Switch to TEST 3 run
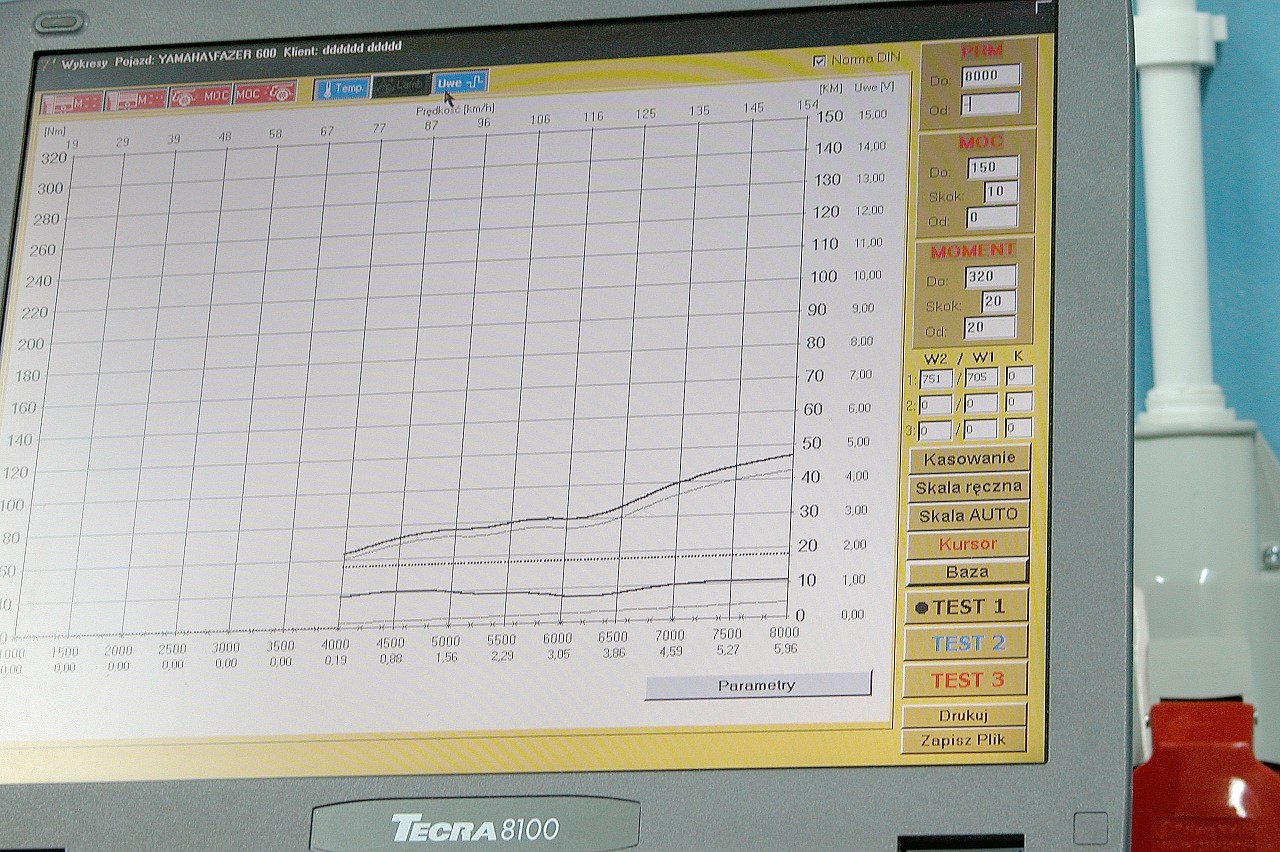The width and height of the screenshot is (1280, 852). 966,680
